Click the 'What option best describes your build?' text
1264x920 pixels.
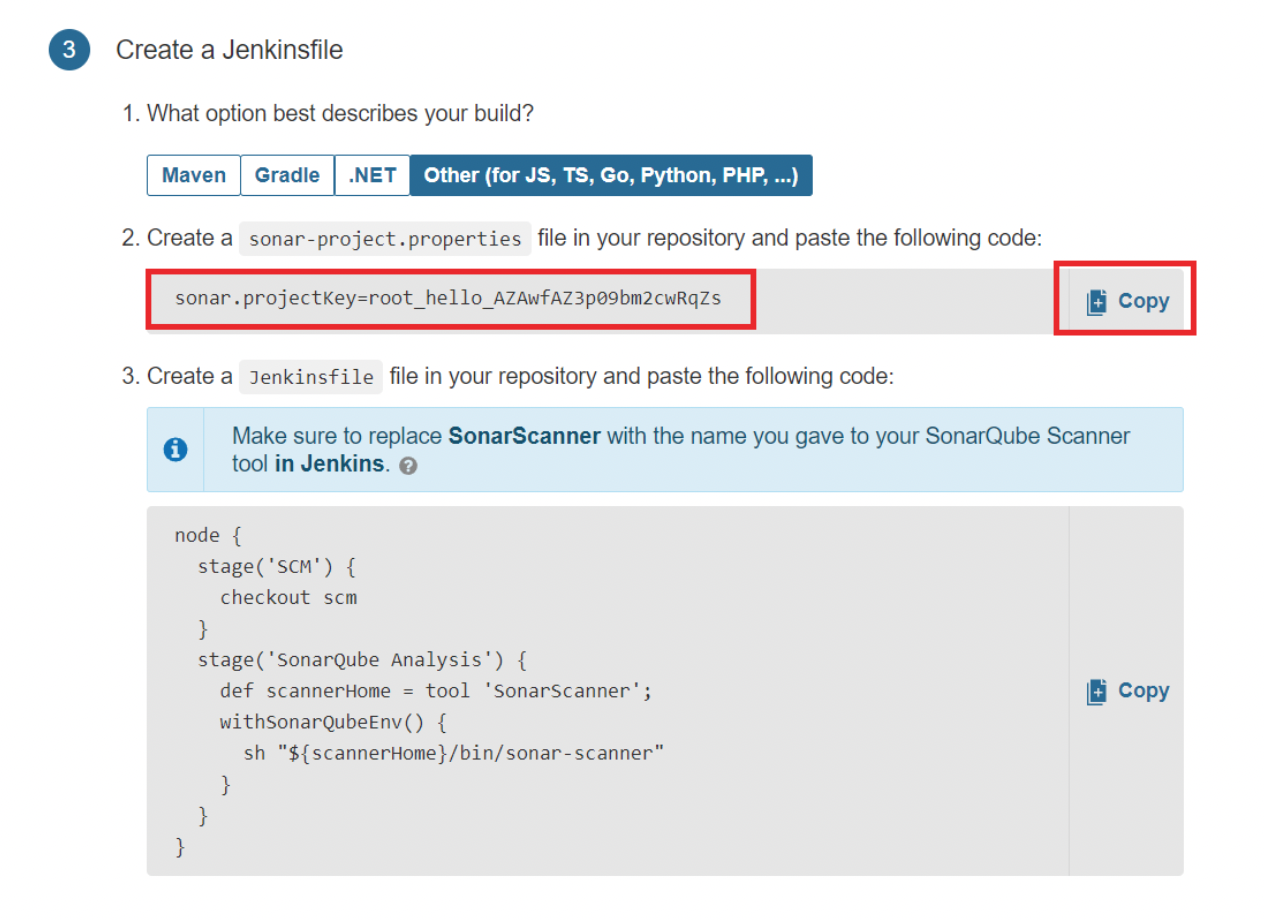pyautogui.click(x=340, y=114)
